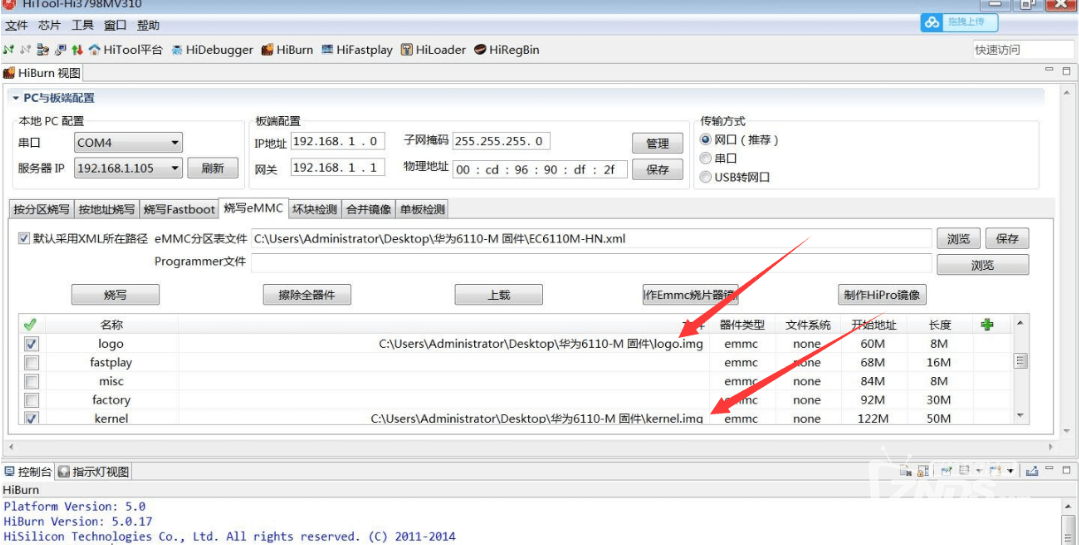Open the 服务器 IP 192.168.1.105 dropdown

(128, 168)
